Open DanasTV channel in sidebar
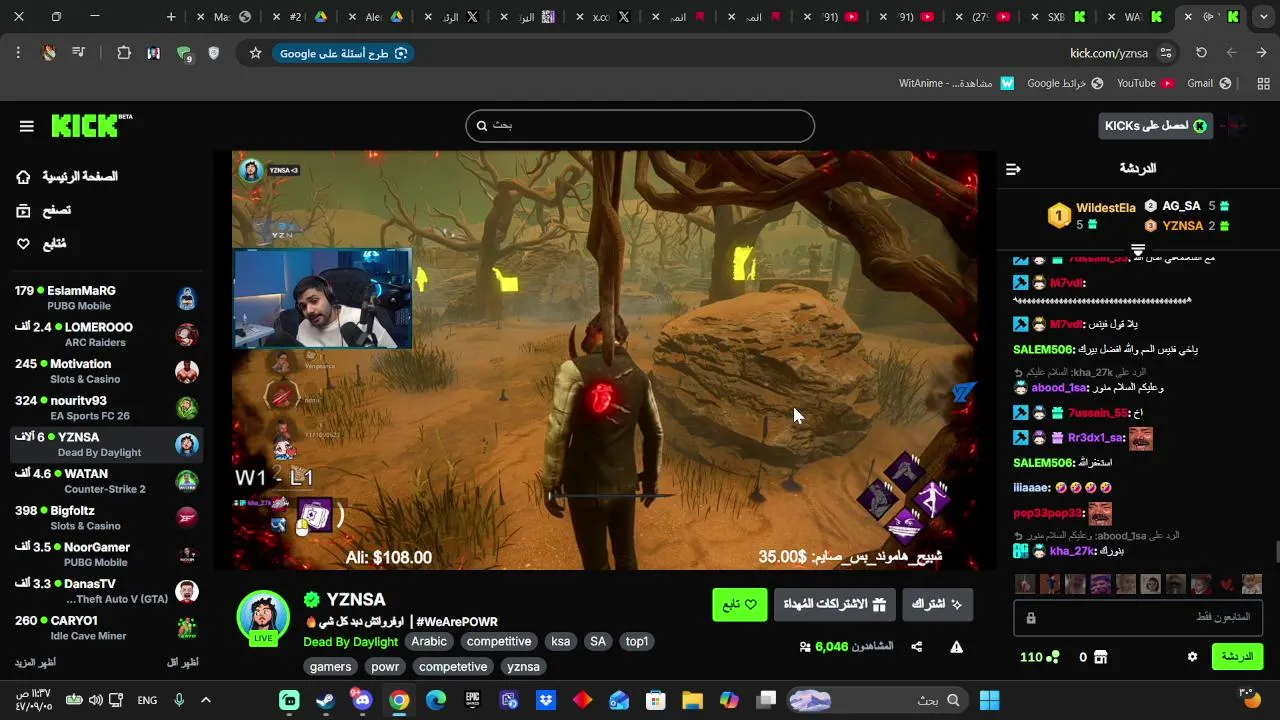1280x720 pixels. click(107, 591)
